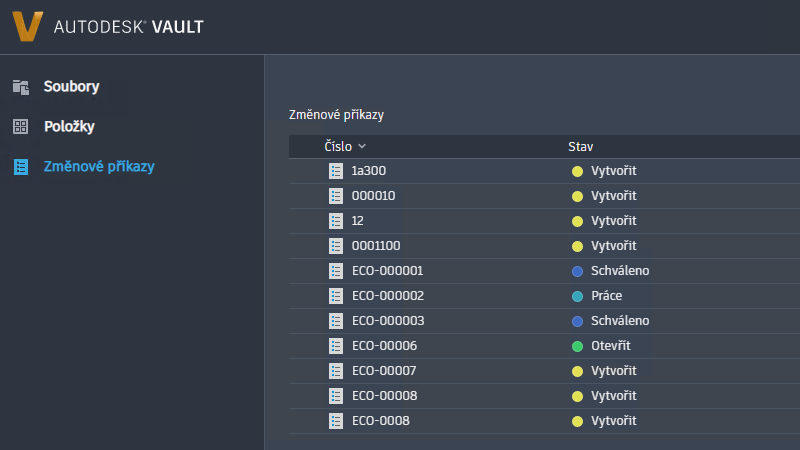800x450 pixels.
Task: Click the Změnové příkazy sidebar icon
Action: pyautogui.click(x=21, y=167)
